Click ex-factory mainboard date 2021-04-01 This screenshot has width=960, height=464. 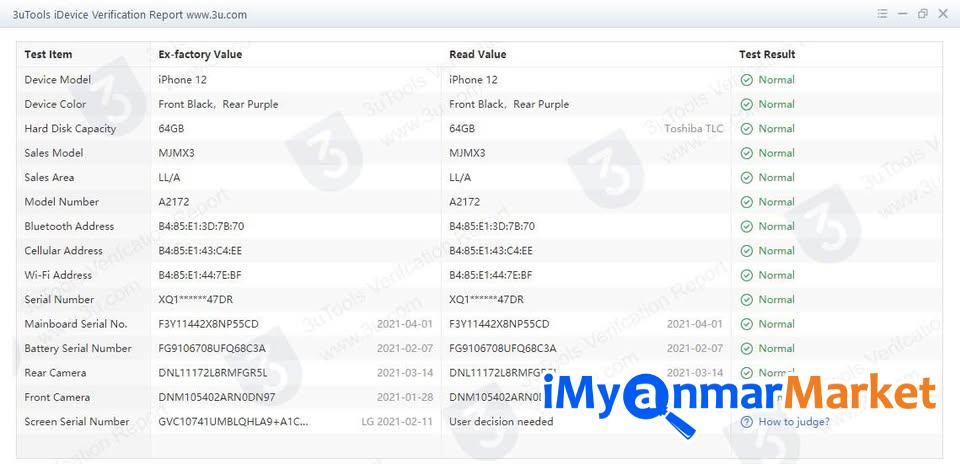pyautogui.click(x=405, y=324)
